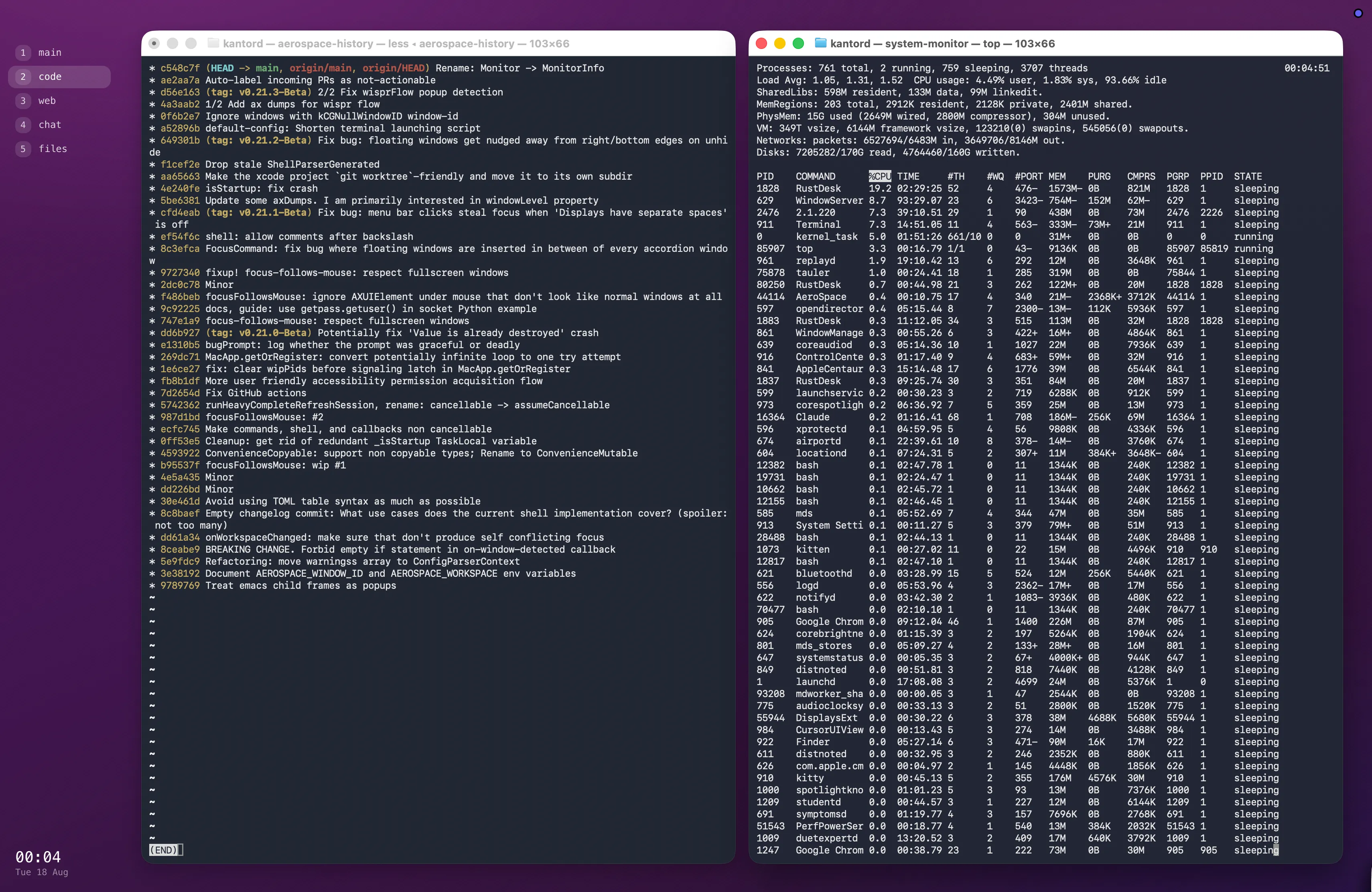Click the WindowServer process row
1372x892 pixels.
pos(1017,201)
